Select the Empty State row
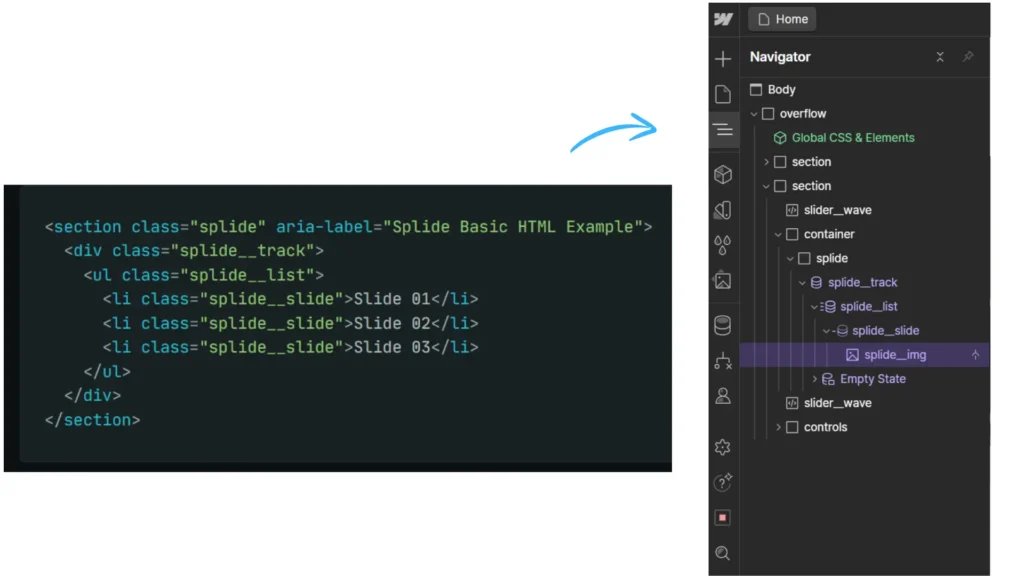Viewport: 1024px width, 576px height. pyautogui.click(x=865, y=379)
